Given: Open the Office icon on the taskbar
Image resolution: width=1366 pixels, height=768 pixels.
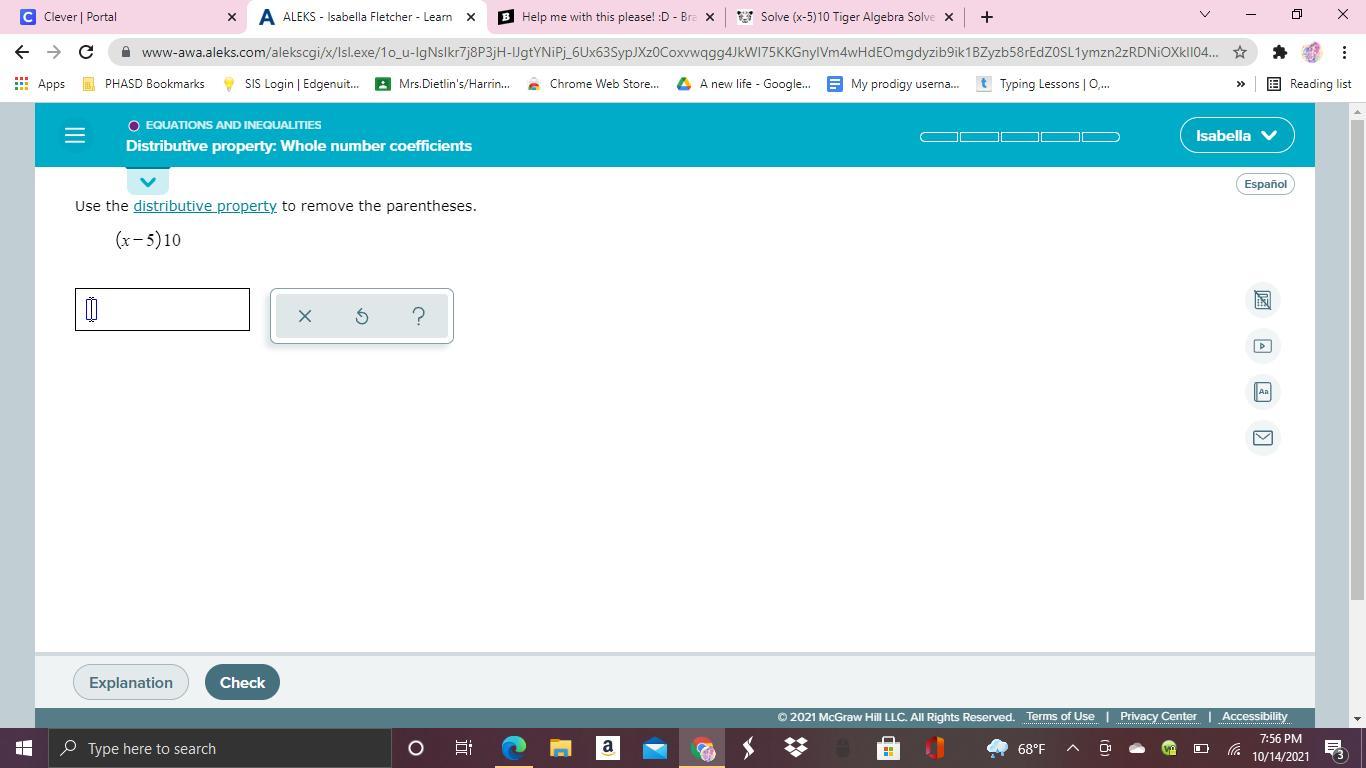Looking at the screenshot, I should coord(935,748).
